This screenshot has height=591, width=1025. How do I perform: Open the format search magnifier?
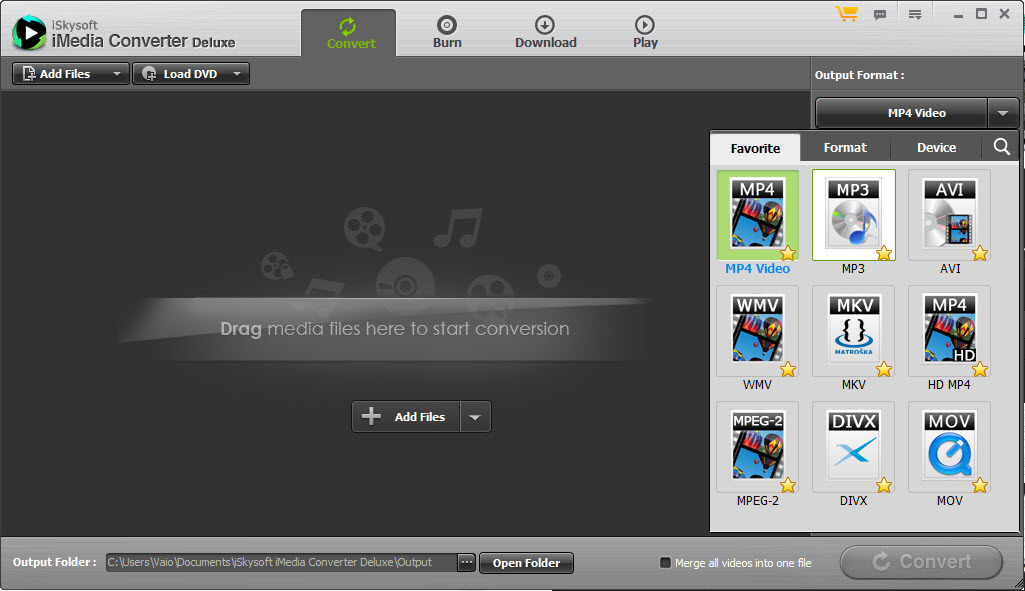(1001, 146)
